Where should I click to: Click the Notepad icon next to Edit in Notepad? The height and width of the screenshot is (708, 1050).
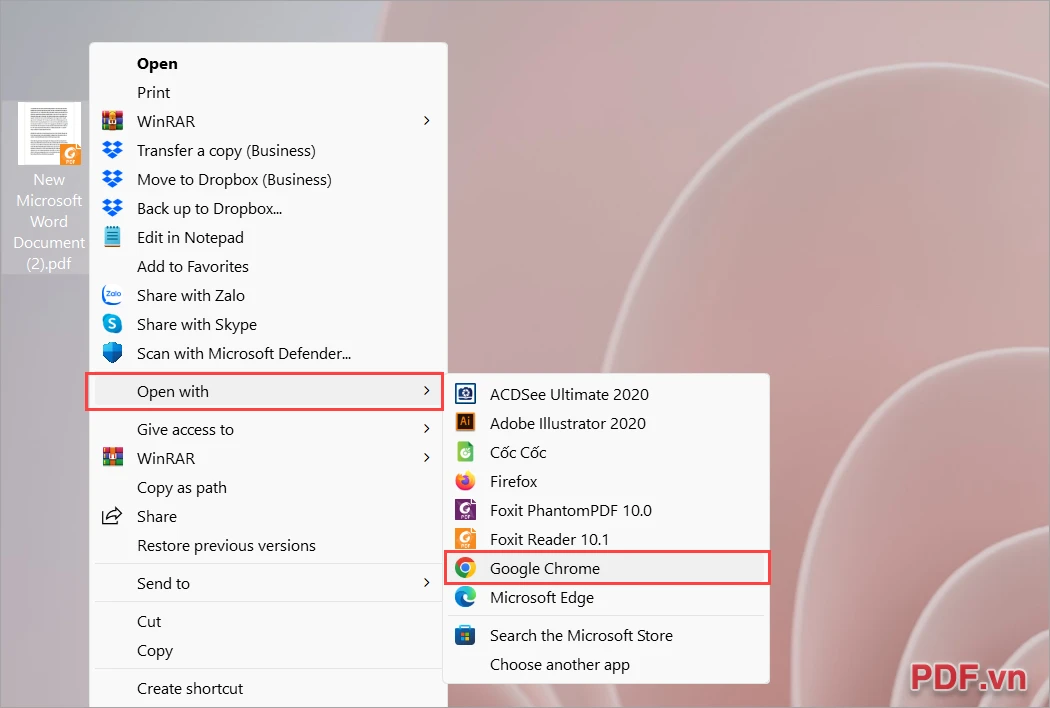(112, 236)
